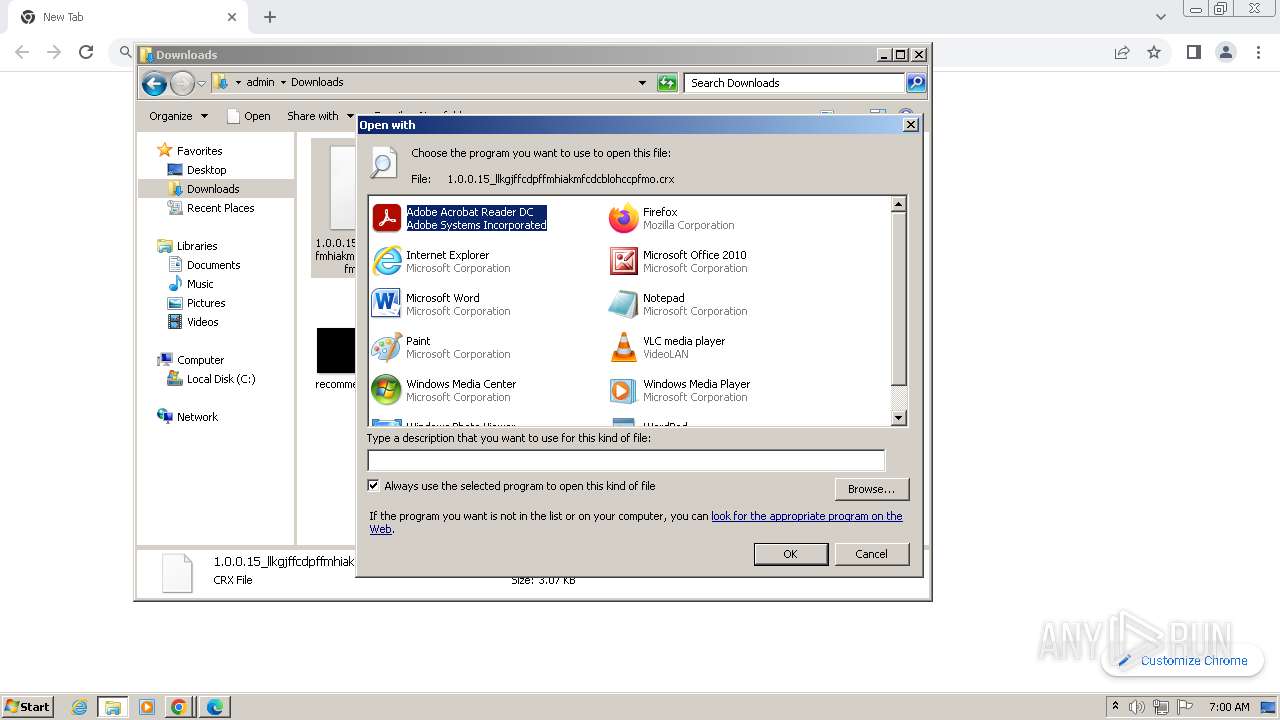Open media player taskbar icon

tap(146, 707)
